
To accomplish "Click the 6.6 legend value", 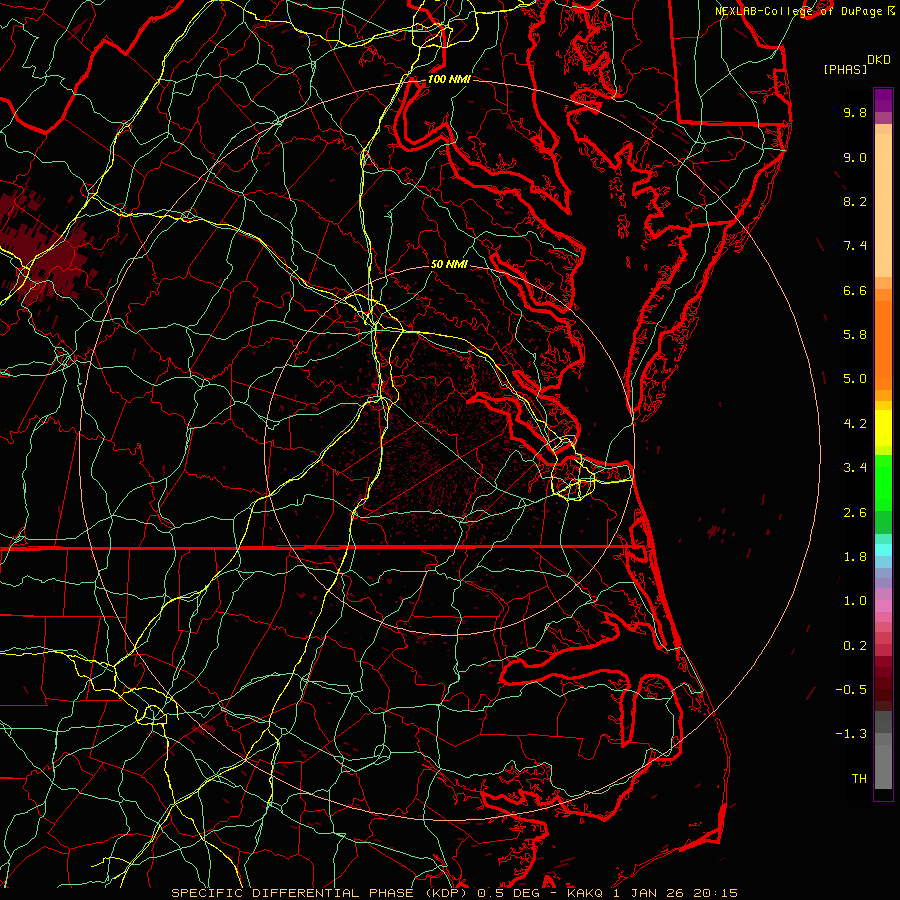I will (855, 290).
